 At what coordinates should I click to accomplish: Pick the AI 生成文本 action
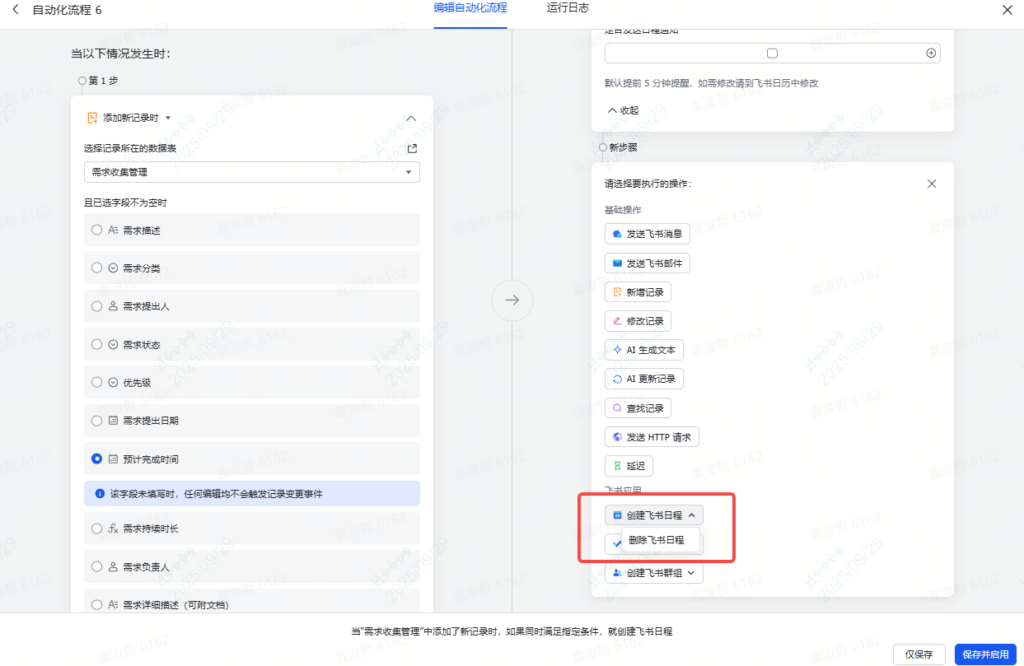tap(644, 350)
